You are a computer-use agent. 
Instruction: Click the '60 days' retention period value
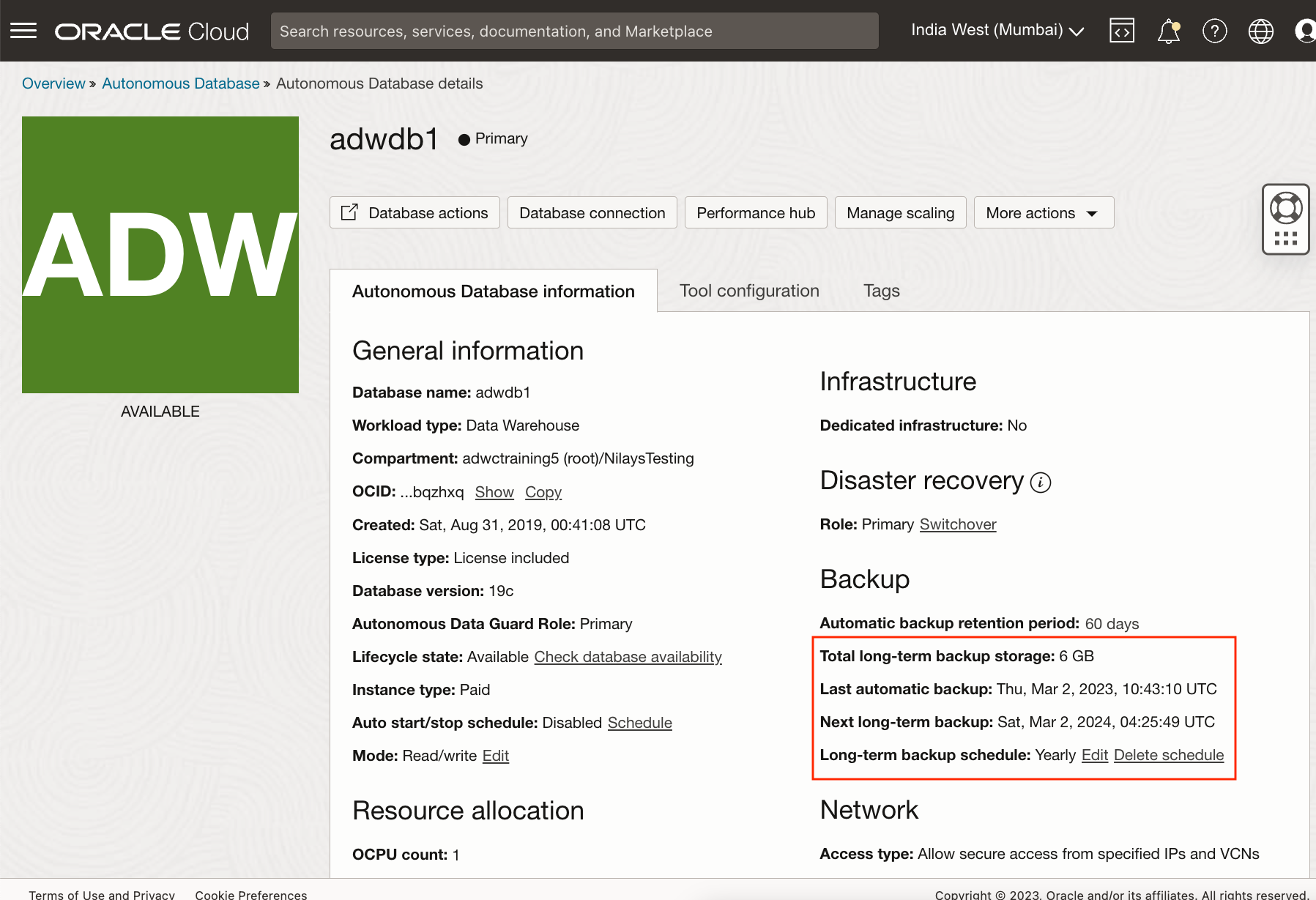coord(1112,624)
